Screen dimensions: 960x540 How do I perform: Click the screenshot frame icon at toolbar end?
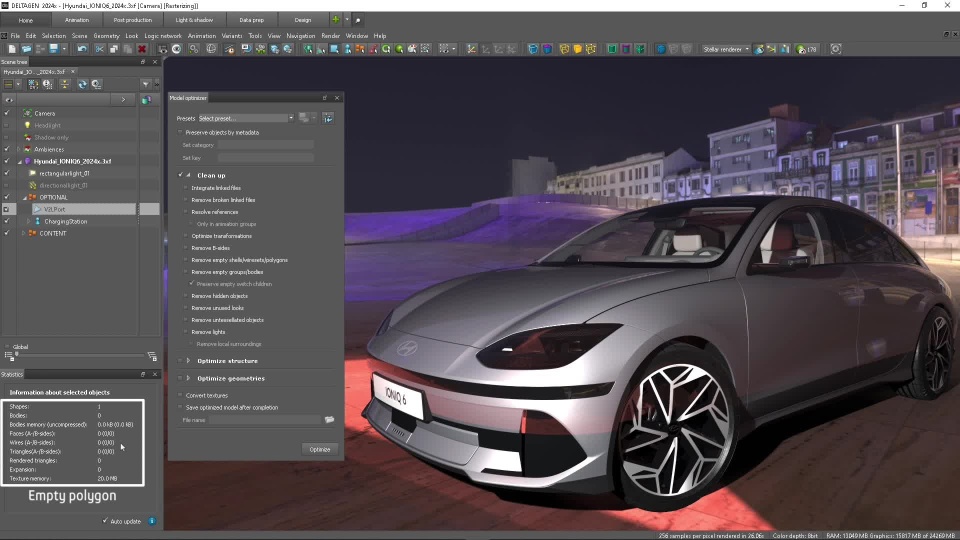point(836,49)
